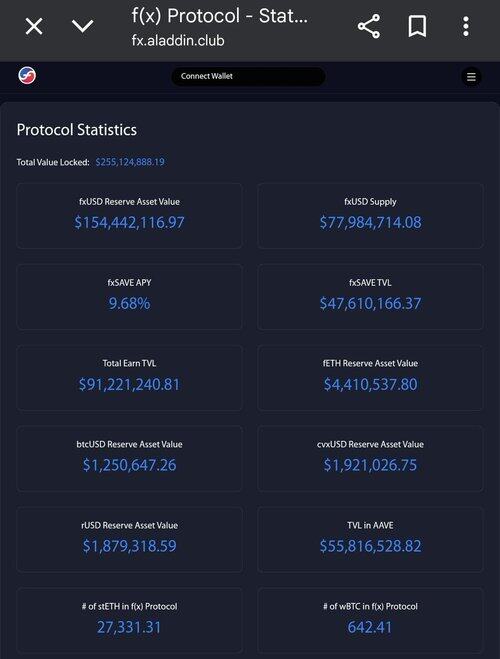Click the f(x) Protocol logo icon

[x=27, y=76]
